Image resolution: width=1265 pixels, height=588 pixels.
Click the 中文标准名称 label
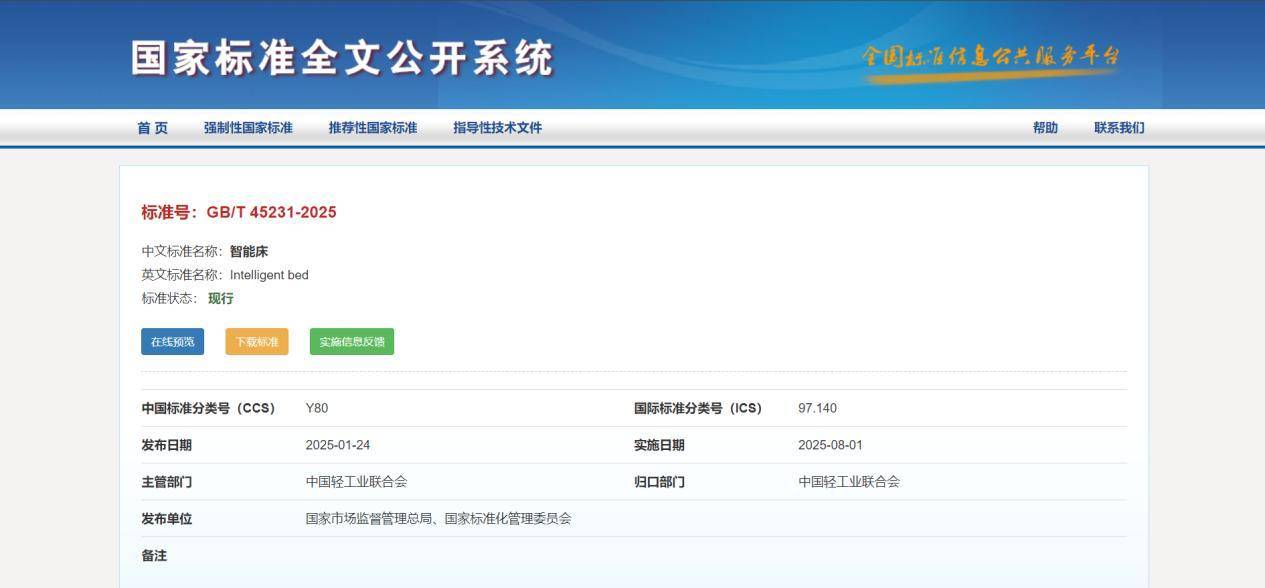click(181, 252)
